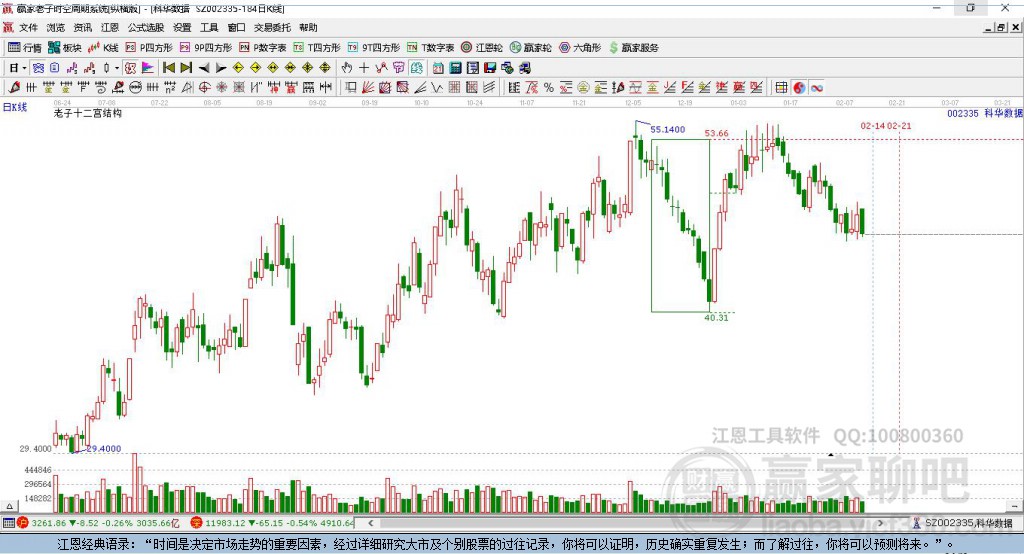
Task: Select the hand pan tool
Action: pos(347,68)
